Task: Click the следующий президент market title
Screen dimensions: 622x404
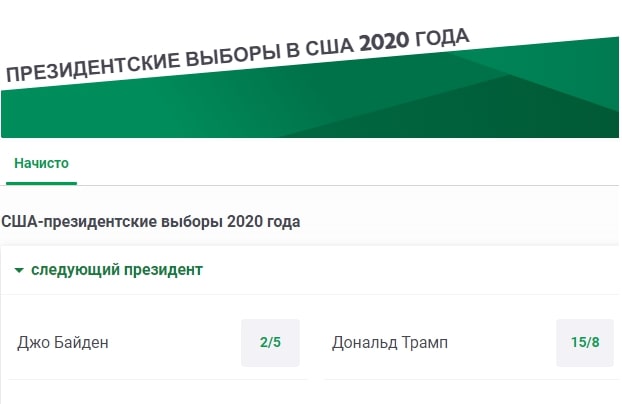Action: pos(117,270)
